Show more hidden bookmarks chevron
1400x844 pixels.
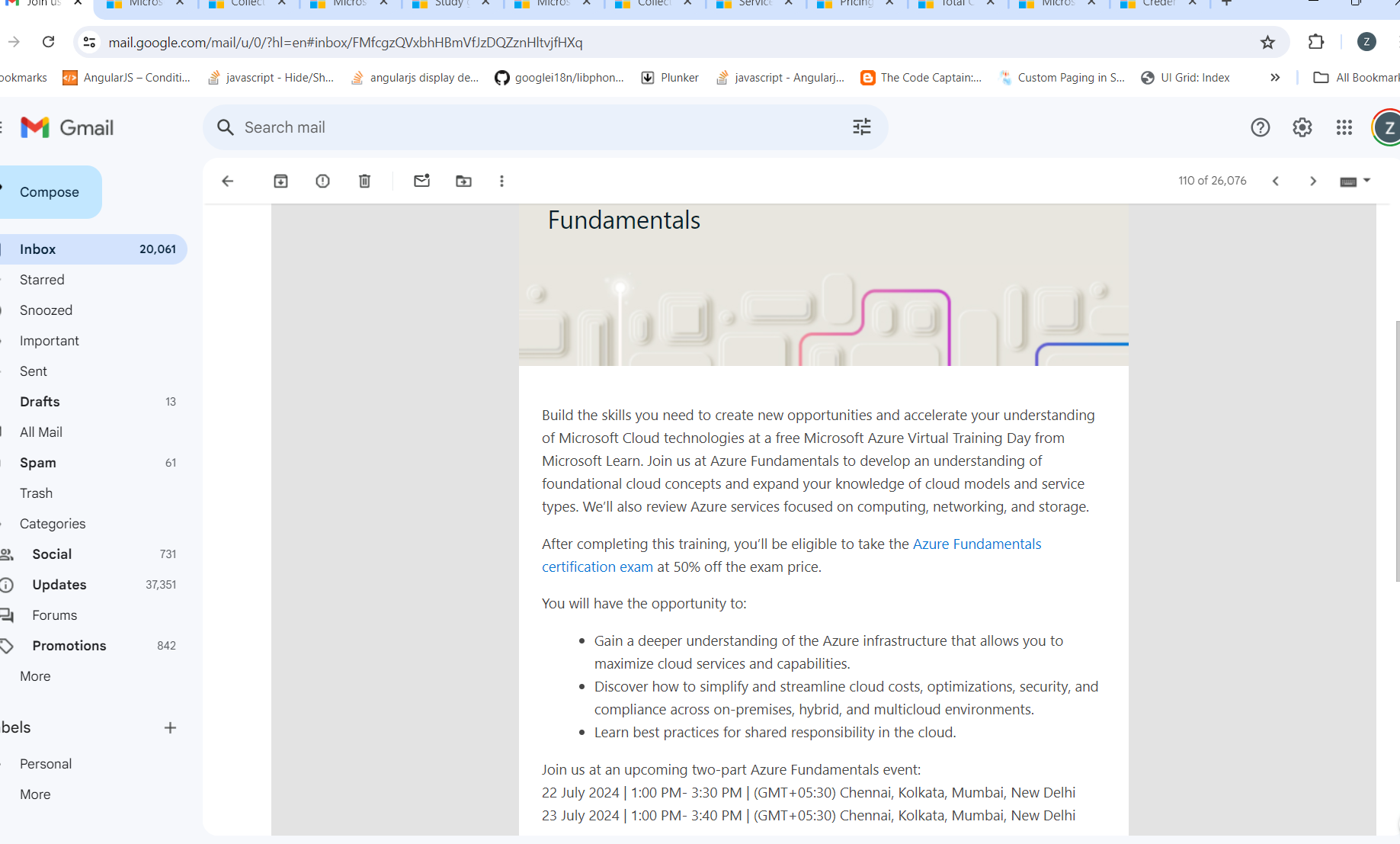(1275, 77)
